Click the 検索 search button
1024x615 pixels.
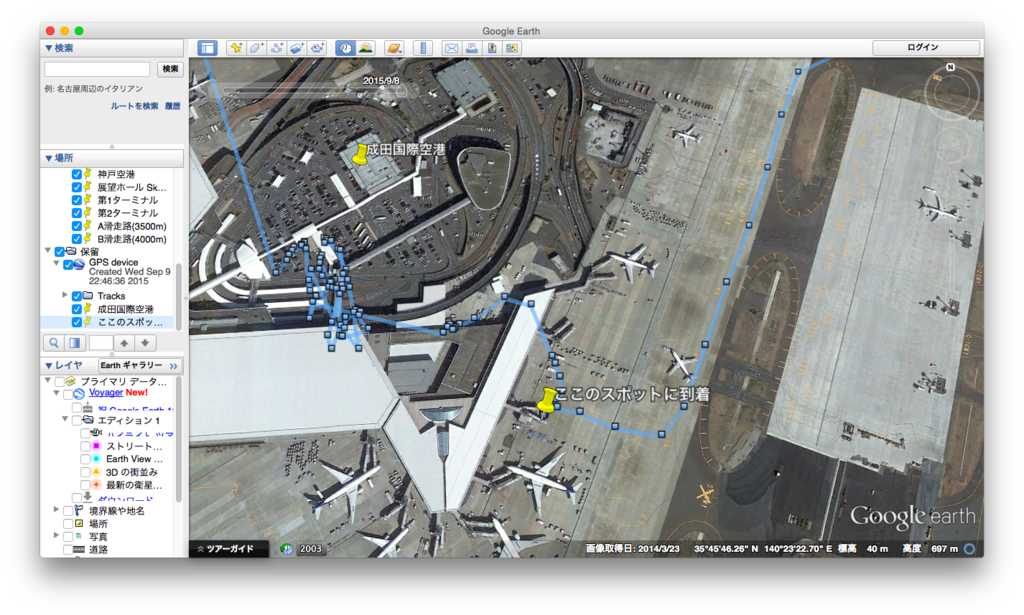tap(170, 69)
